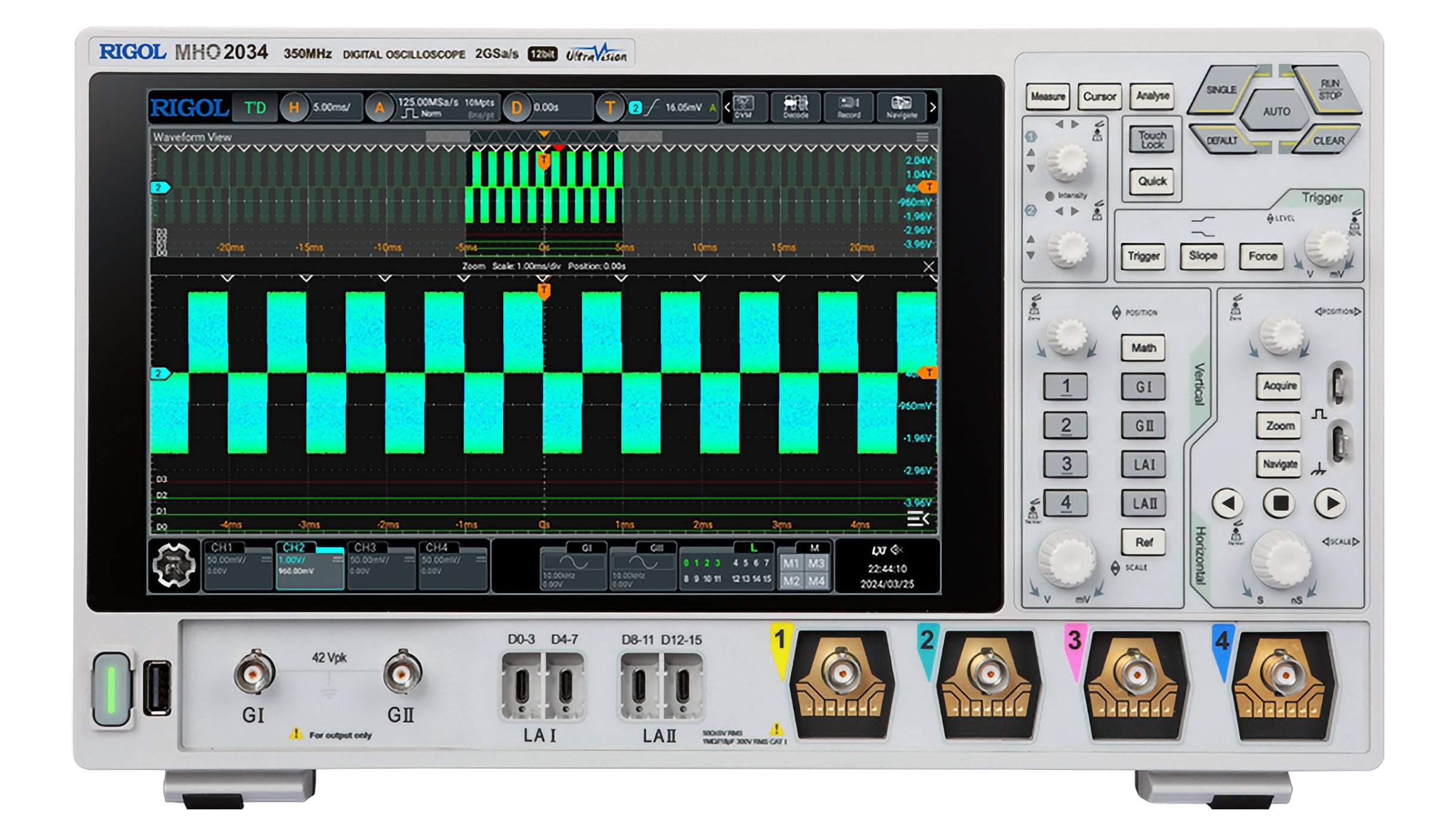1456x835 pixels.
Task: Click the orange A acquisition badge
Action: click(x=380, y=107)
